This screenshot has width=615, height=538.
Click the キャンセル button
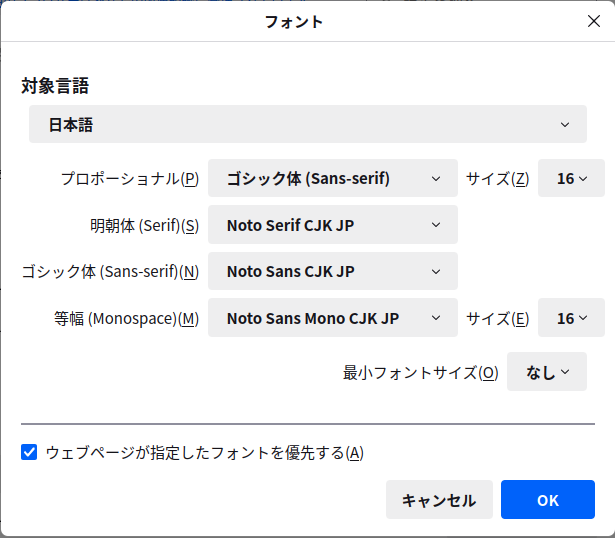439,500
